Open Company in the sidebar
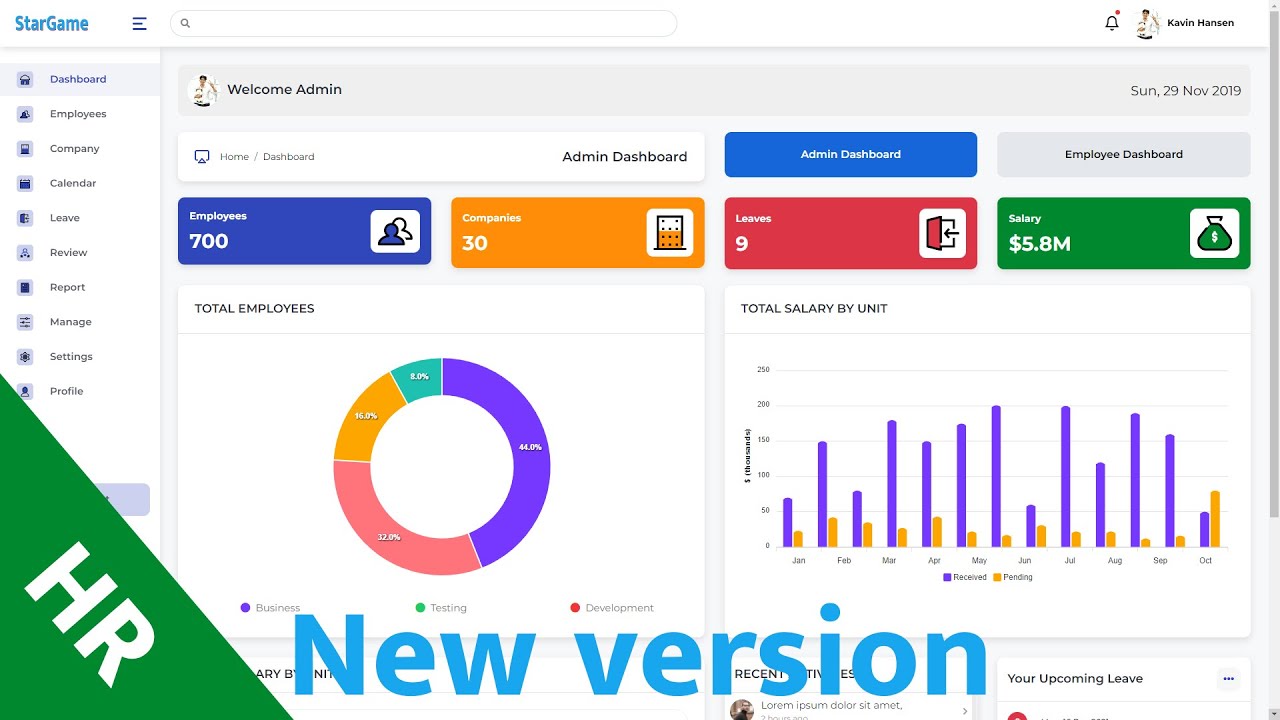 (x=75, y=148)
